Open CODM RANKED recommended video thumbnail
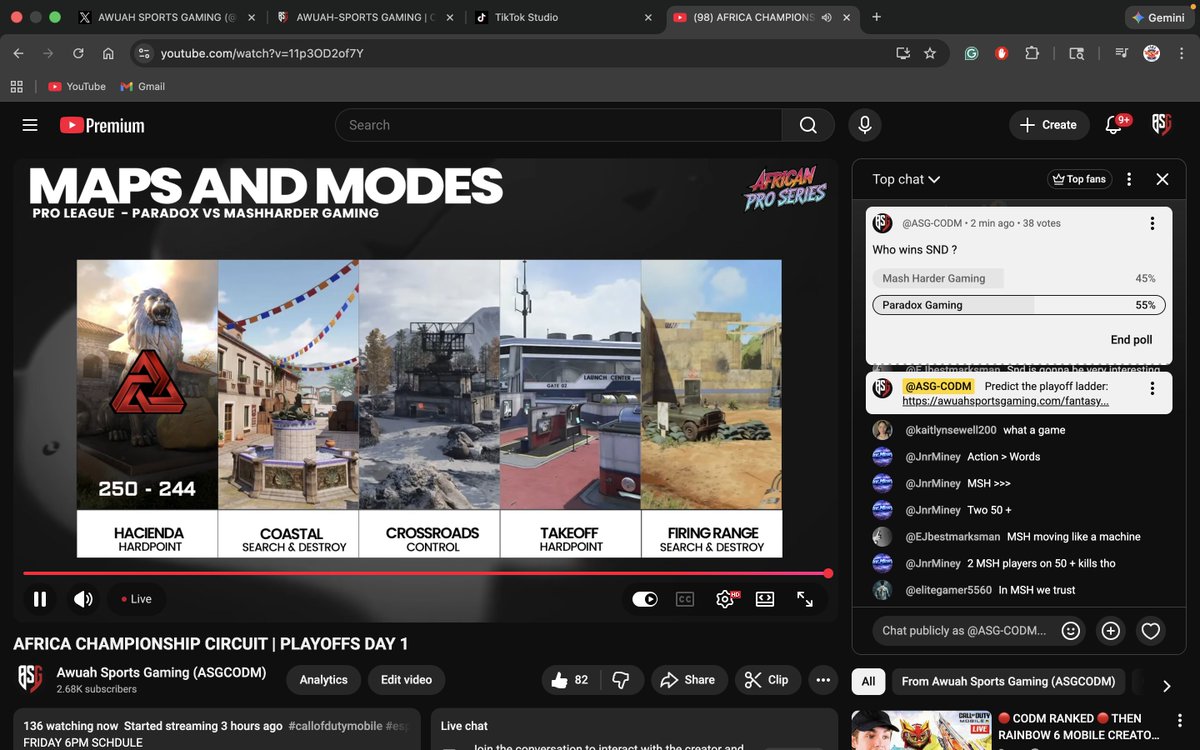The width and height of the screenshot is (1200, 750). click(x=920, y=730)
